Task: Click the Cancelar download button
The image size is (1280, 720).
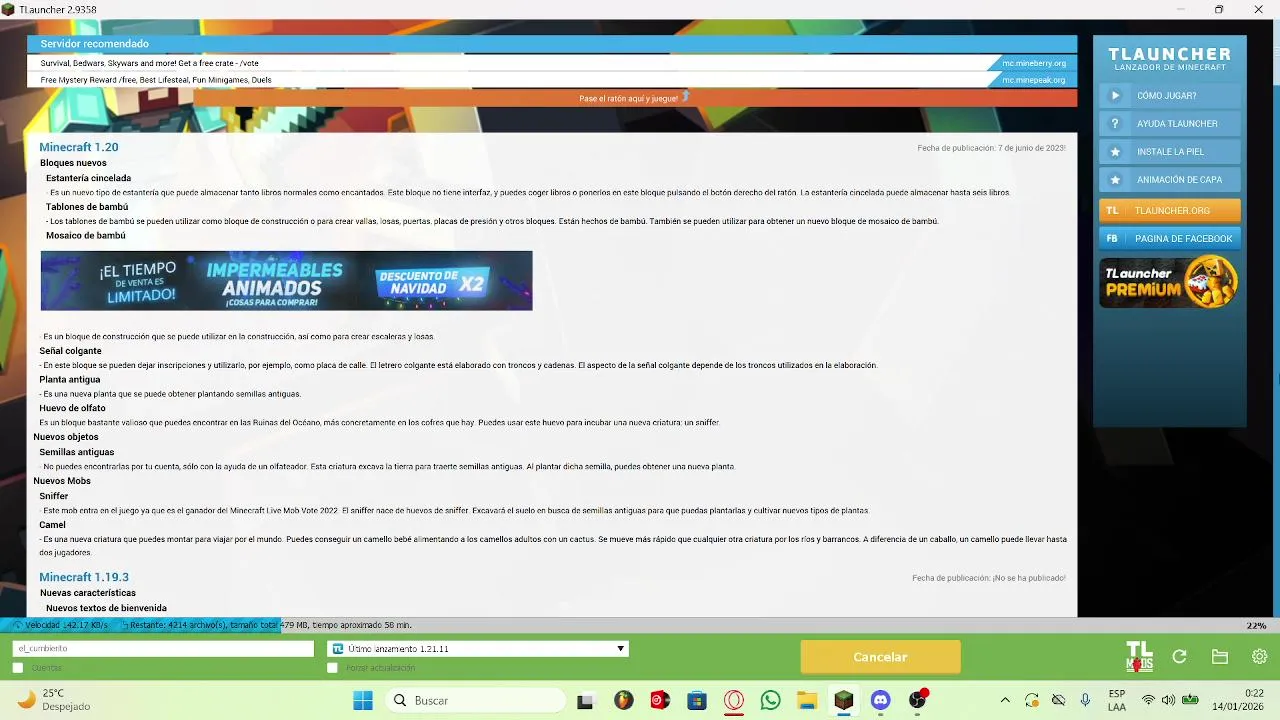Action: pos(880,657)
